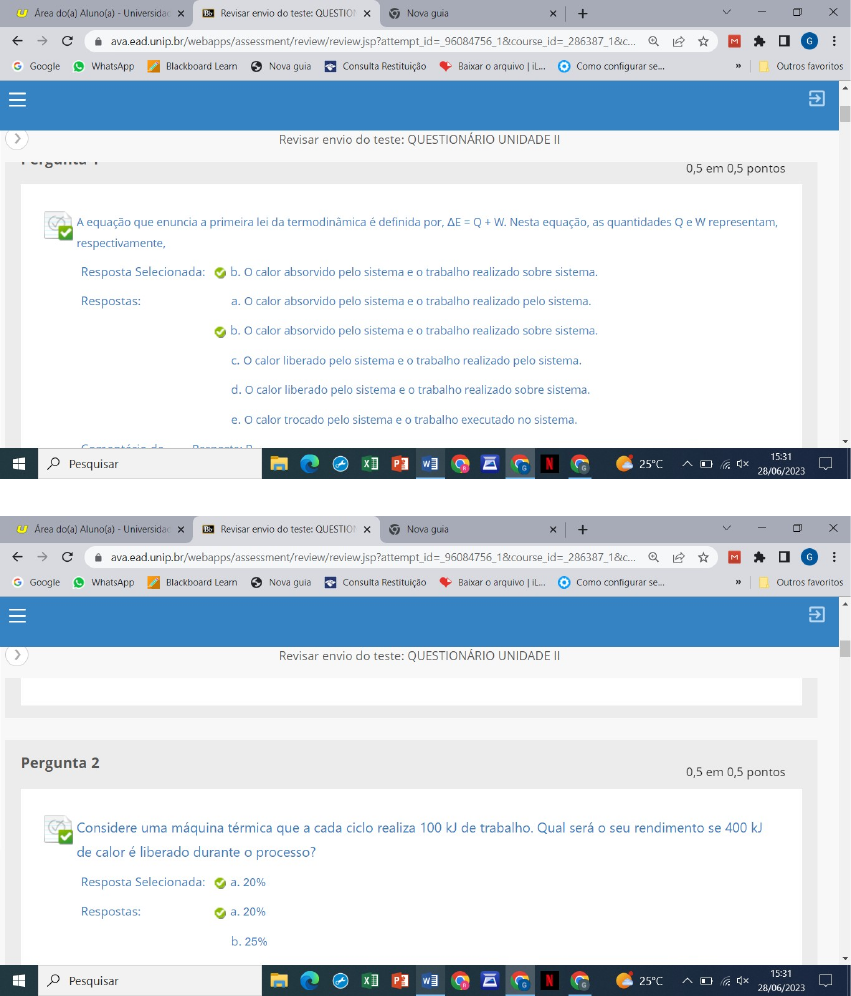This screenshot has height=996, width=851.
Task: Show hidden system tray icons in the lower taskbar
Action: [687, 981]
